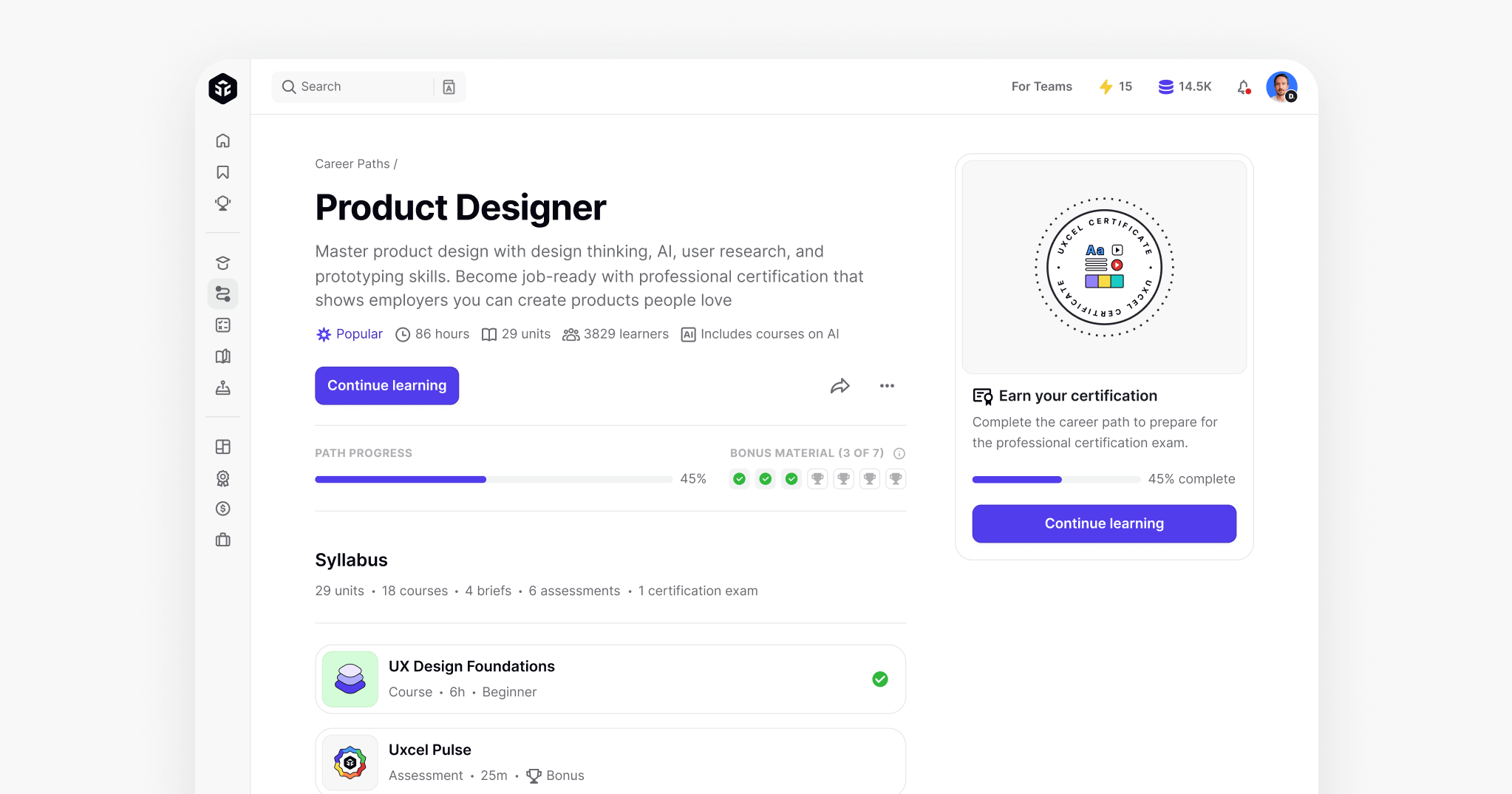Open the graduation cap courses icon
The image size is (1512, 794).
[222, 263]
